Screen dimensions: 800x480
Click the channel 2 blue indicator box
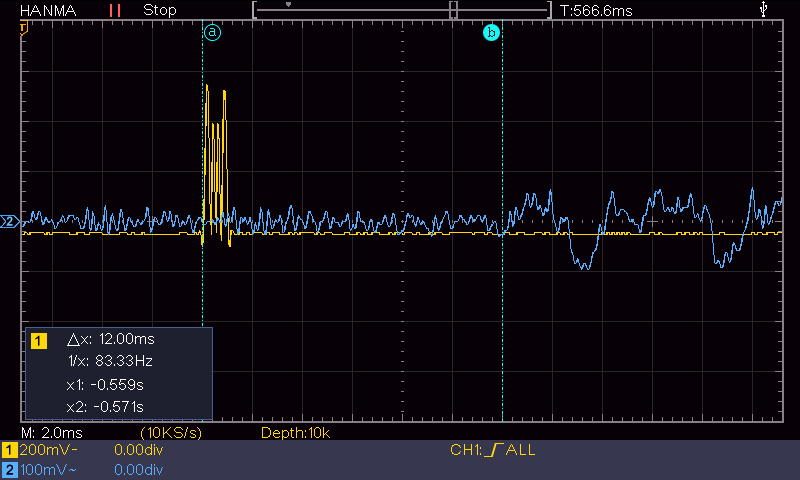tap(9, 470)
